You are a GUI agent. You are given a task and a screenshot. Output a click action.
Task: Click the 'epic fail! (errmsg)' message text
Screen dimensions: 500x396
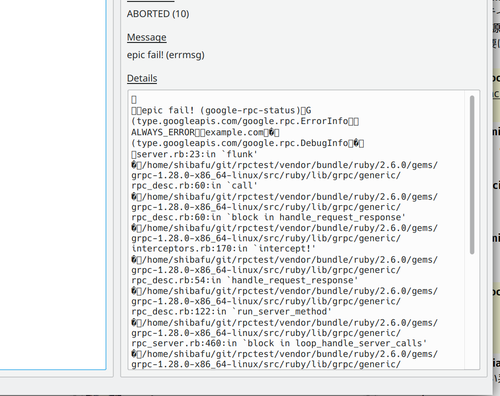(165, 55)
